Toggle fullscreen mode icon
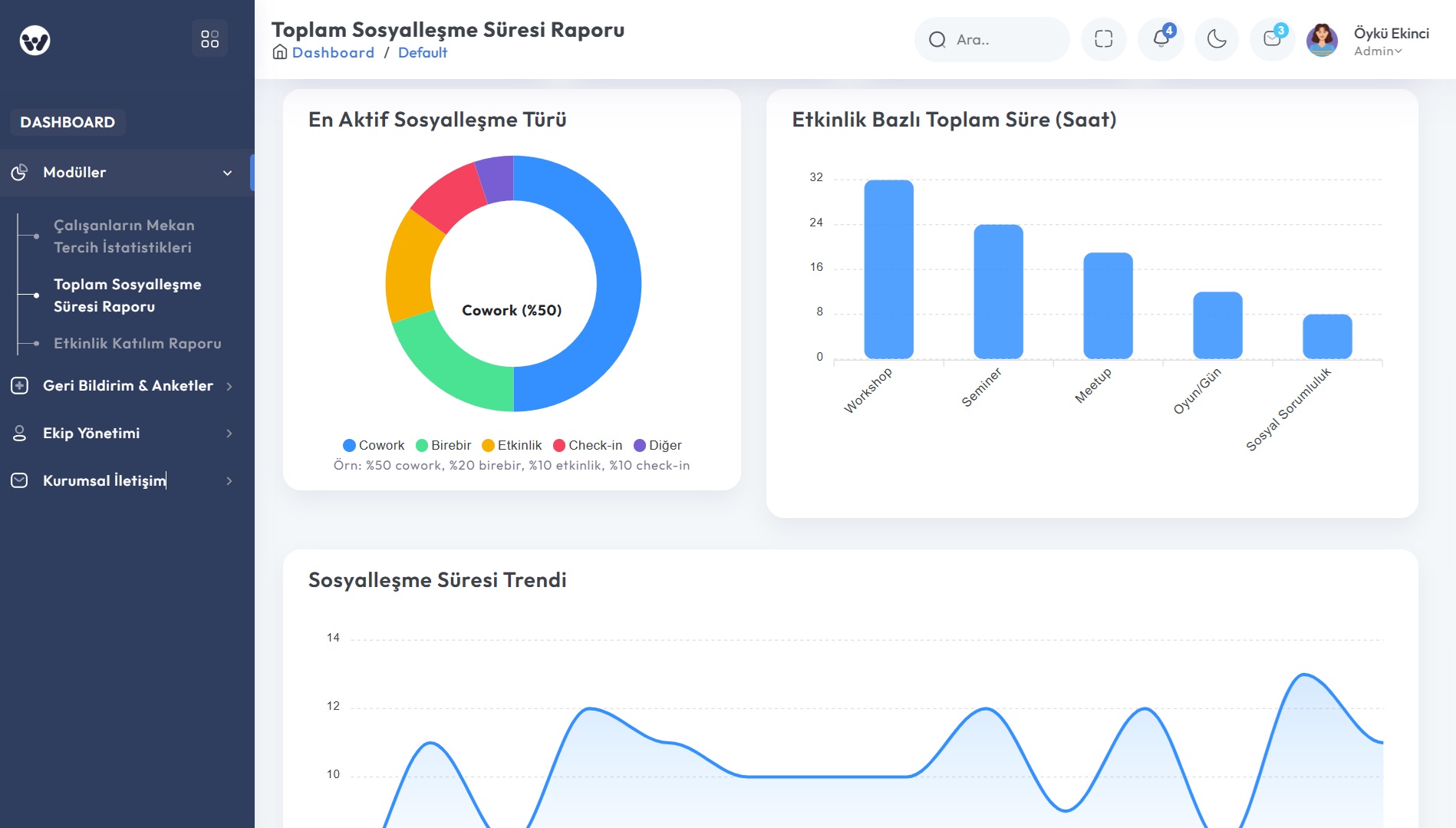The width and height of the screenshot is (1456, 828). click(1103, 39)
